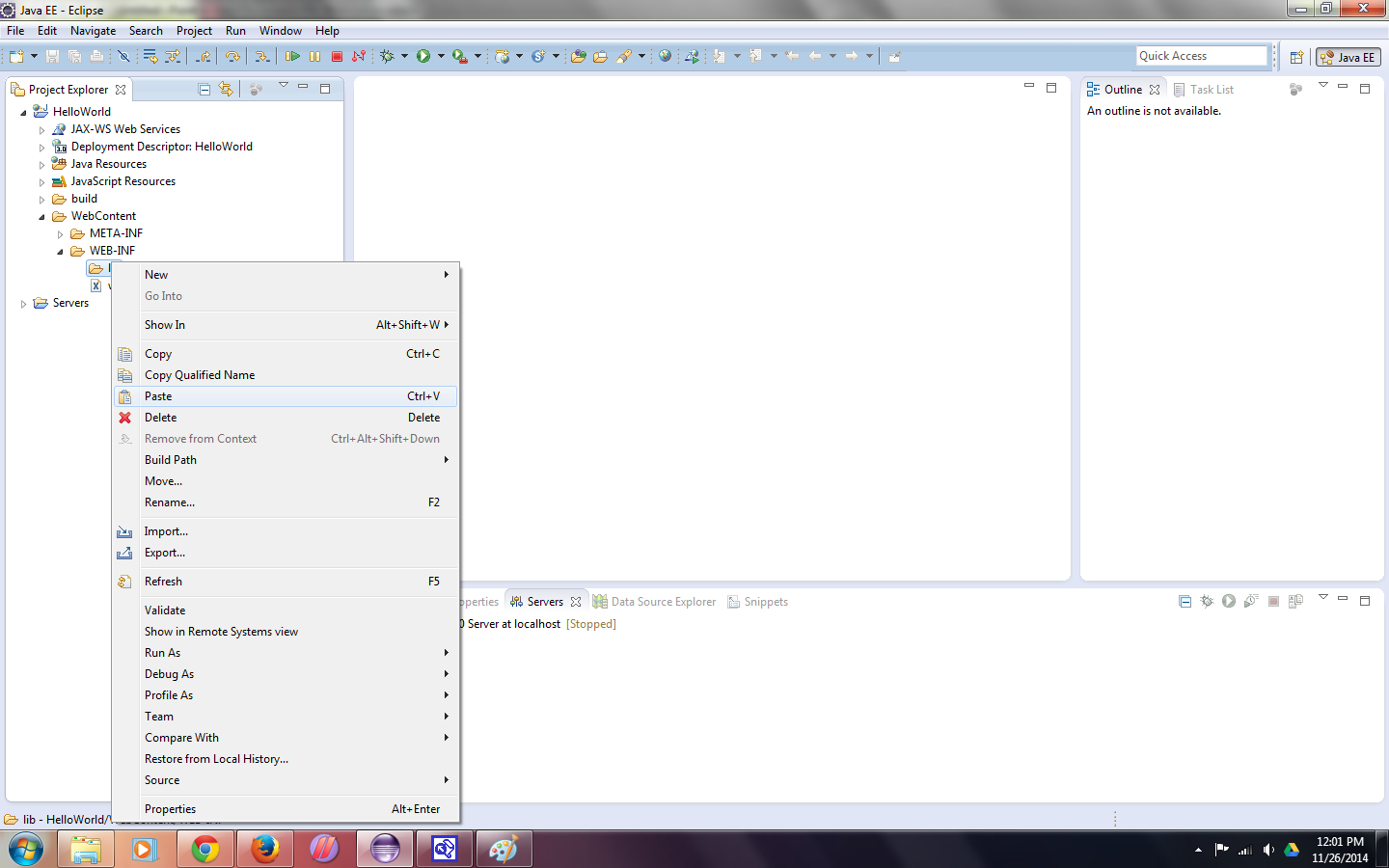Open the Debug dropdown arrow
The image size is (1389, 868).
tap(404, 56)
